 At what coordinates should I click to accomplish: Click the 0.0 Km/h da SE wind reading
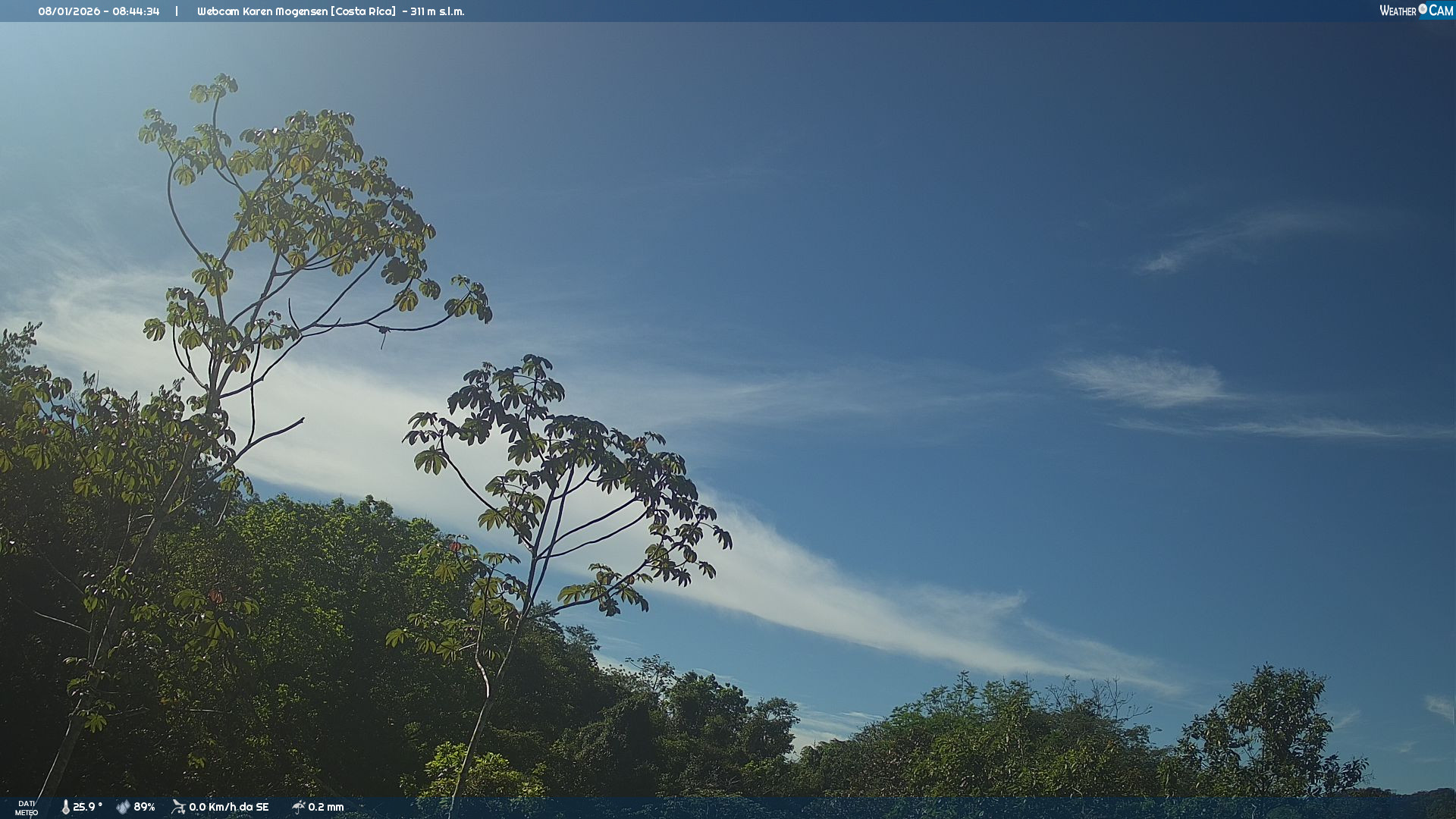click(228, 807)
